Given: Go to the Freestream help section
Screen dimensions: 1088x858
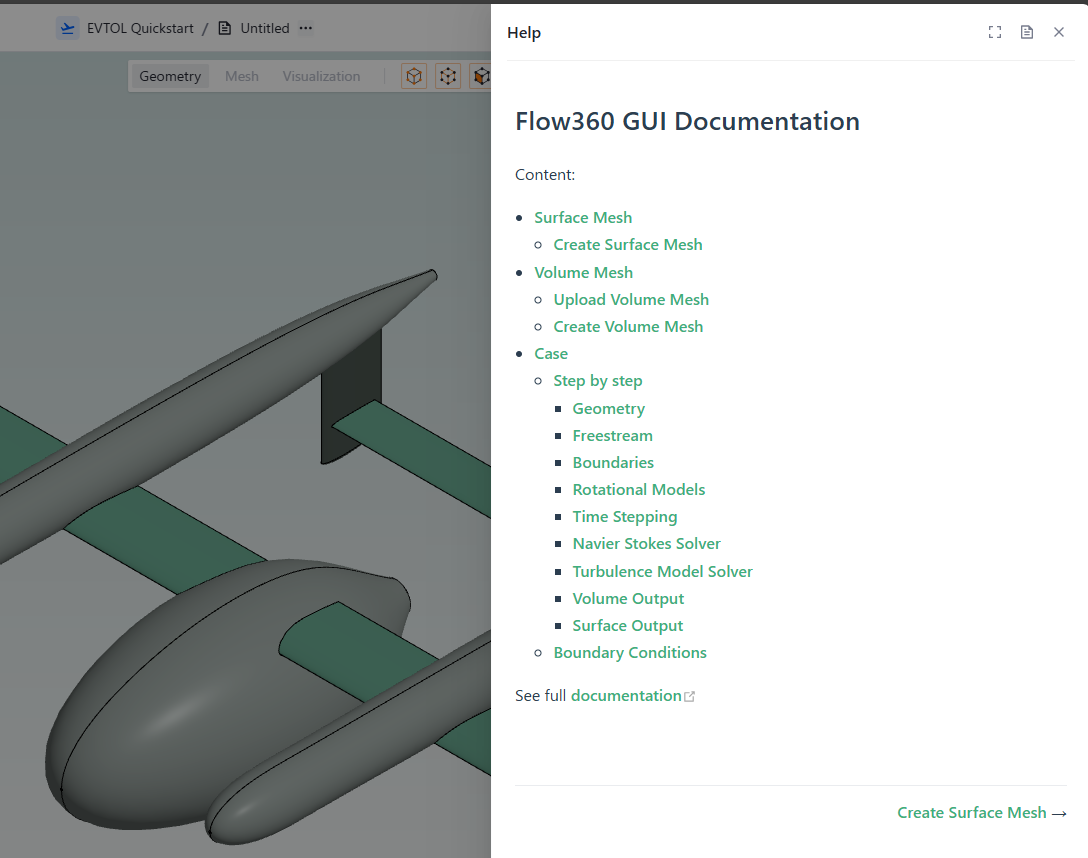Looking at the screenshot, I should click(612, 435).
